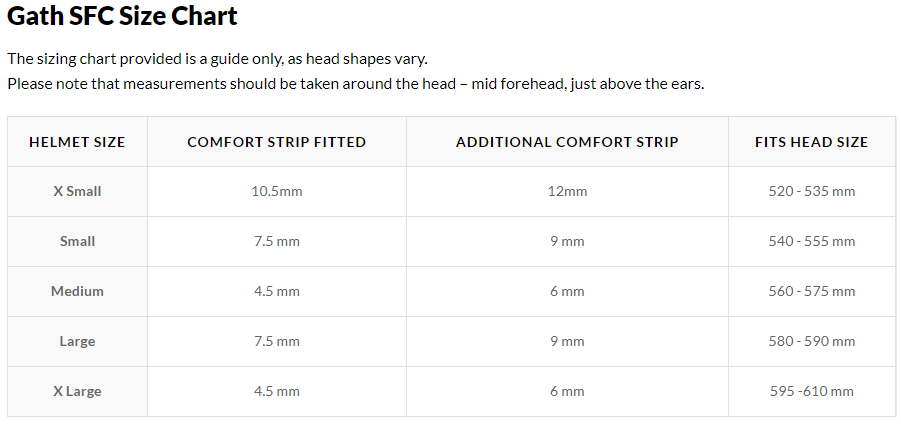This screenshot has width=901, height=426.
Task: Click the 520 - 535 mm head size
Action: coord(811,191)
